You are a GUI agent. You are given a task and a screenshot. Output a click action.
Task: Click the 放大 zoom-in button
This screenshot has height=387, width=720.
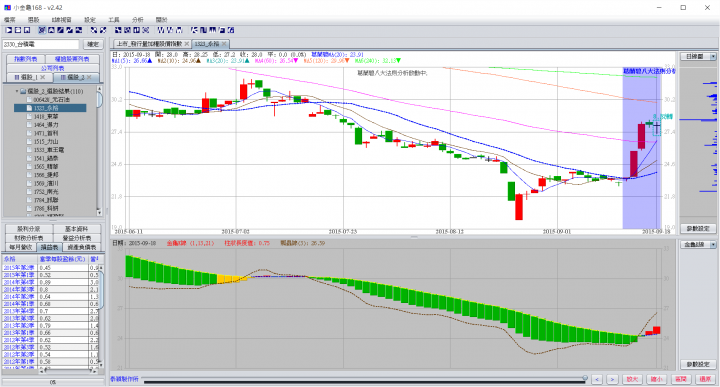click(x=632, y=379)
